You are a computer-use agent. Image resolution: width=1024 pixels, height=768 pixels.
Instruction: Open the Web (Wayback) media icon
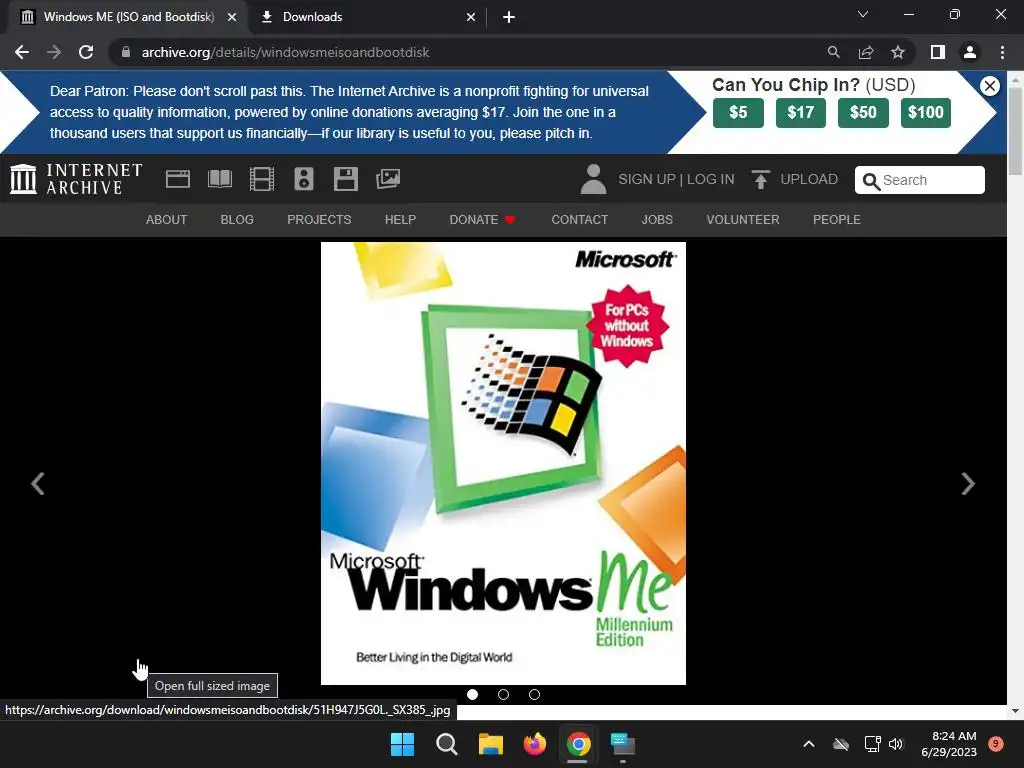pos(178,179)
